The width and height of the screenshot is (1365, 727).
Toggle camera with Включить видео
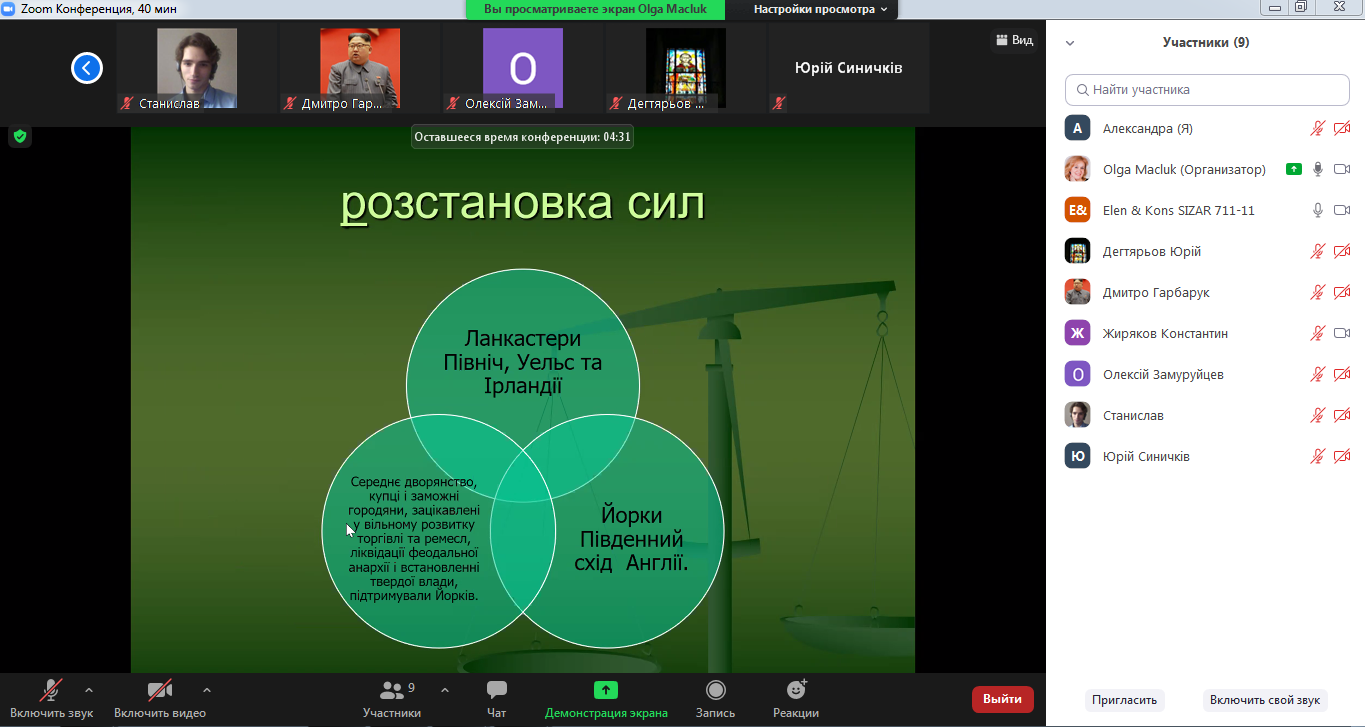click(x=159, y=691)
